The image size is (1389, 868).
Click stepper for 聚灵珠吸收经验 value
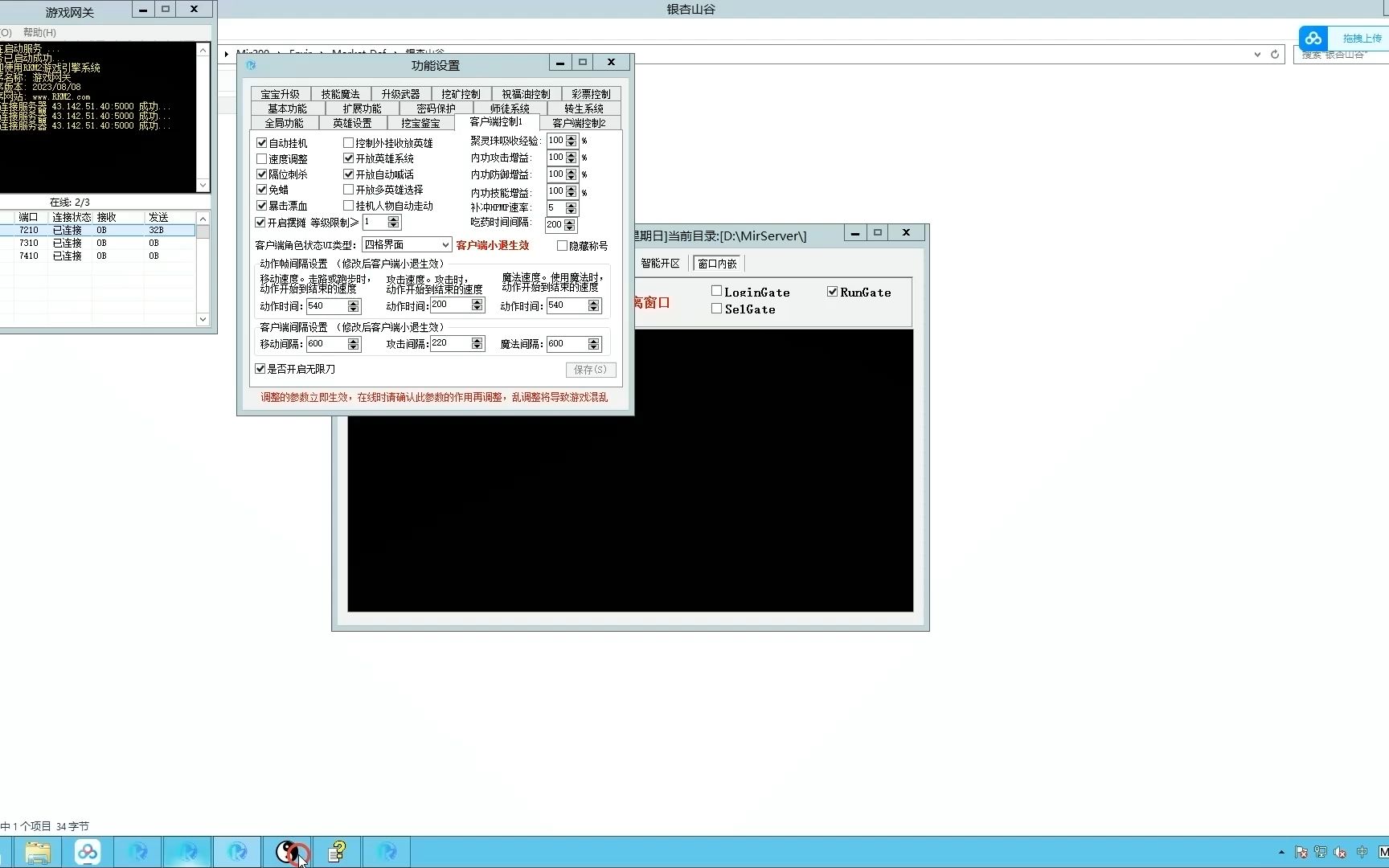[572, 141]
